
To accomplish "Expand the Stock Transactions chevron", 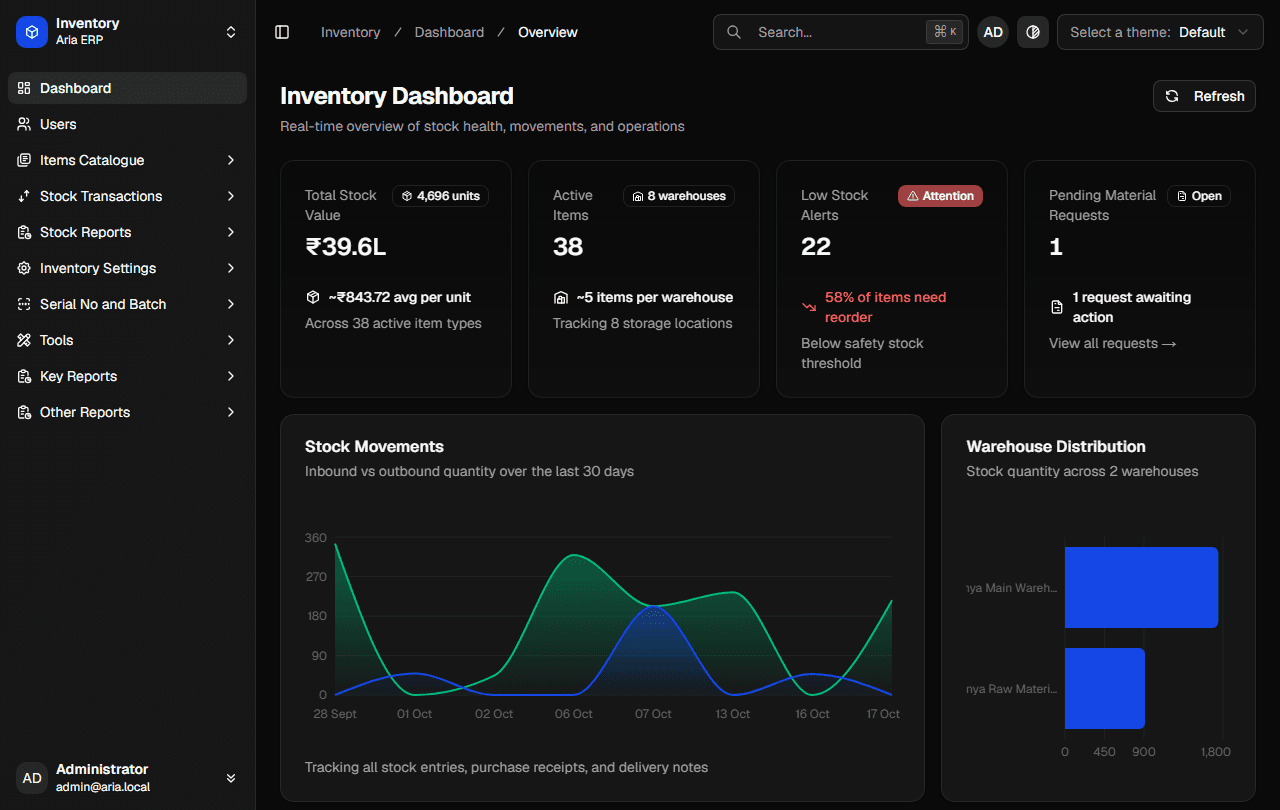I will tap(231, 196).
